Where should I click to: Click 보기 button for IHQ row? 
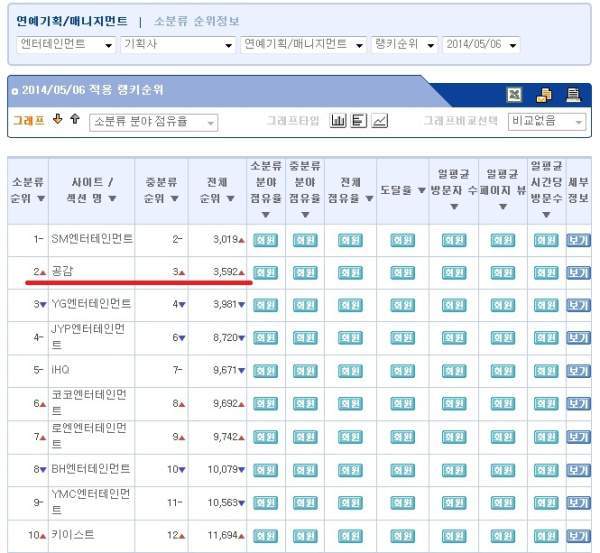click(578, 371)
